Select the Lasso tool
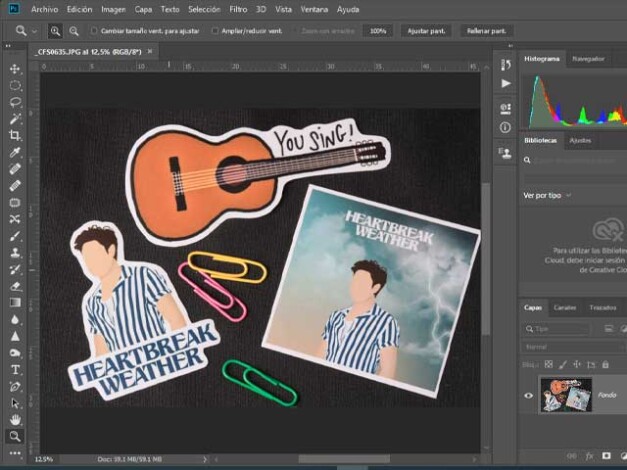Screen dimensions: 627x470 [x=15, y=102]
